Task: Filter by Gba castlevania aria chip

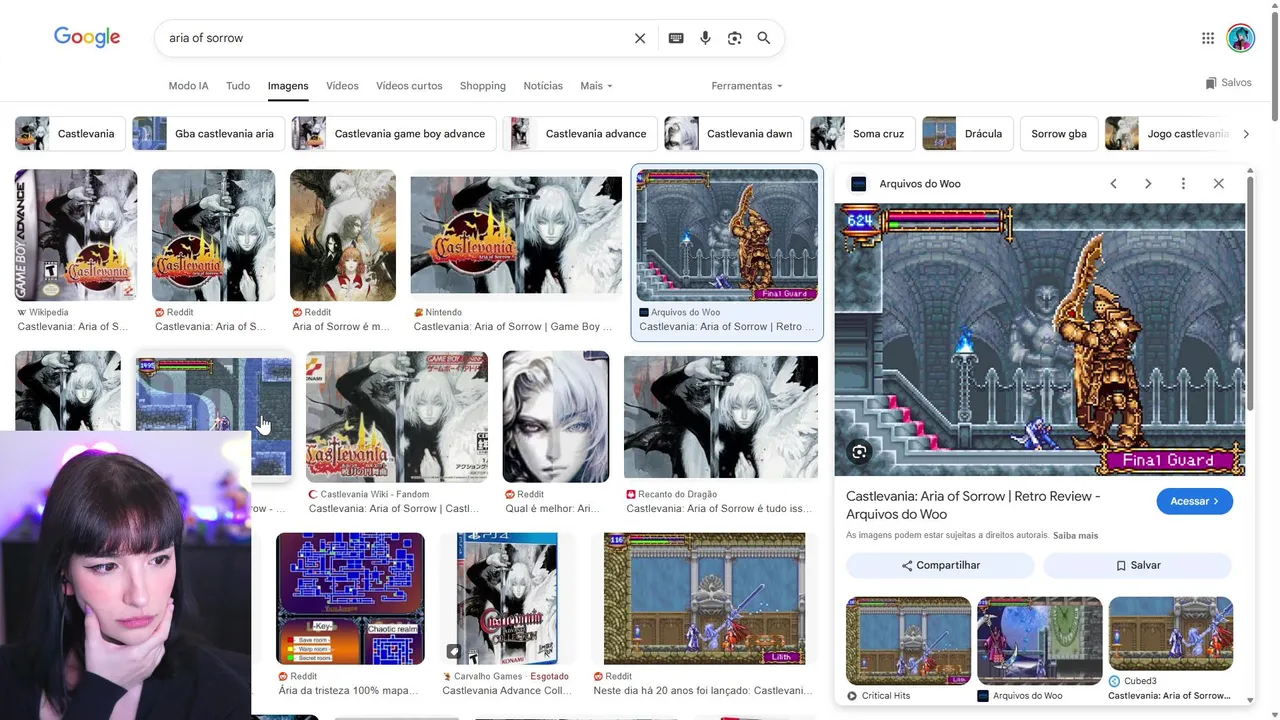Action: click(x=209, y=133)
